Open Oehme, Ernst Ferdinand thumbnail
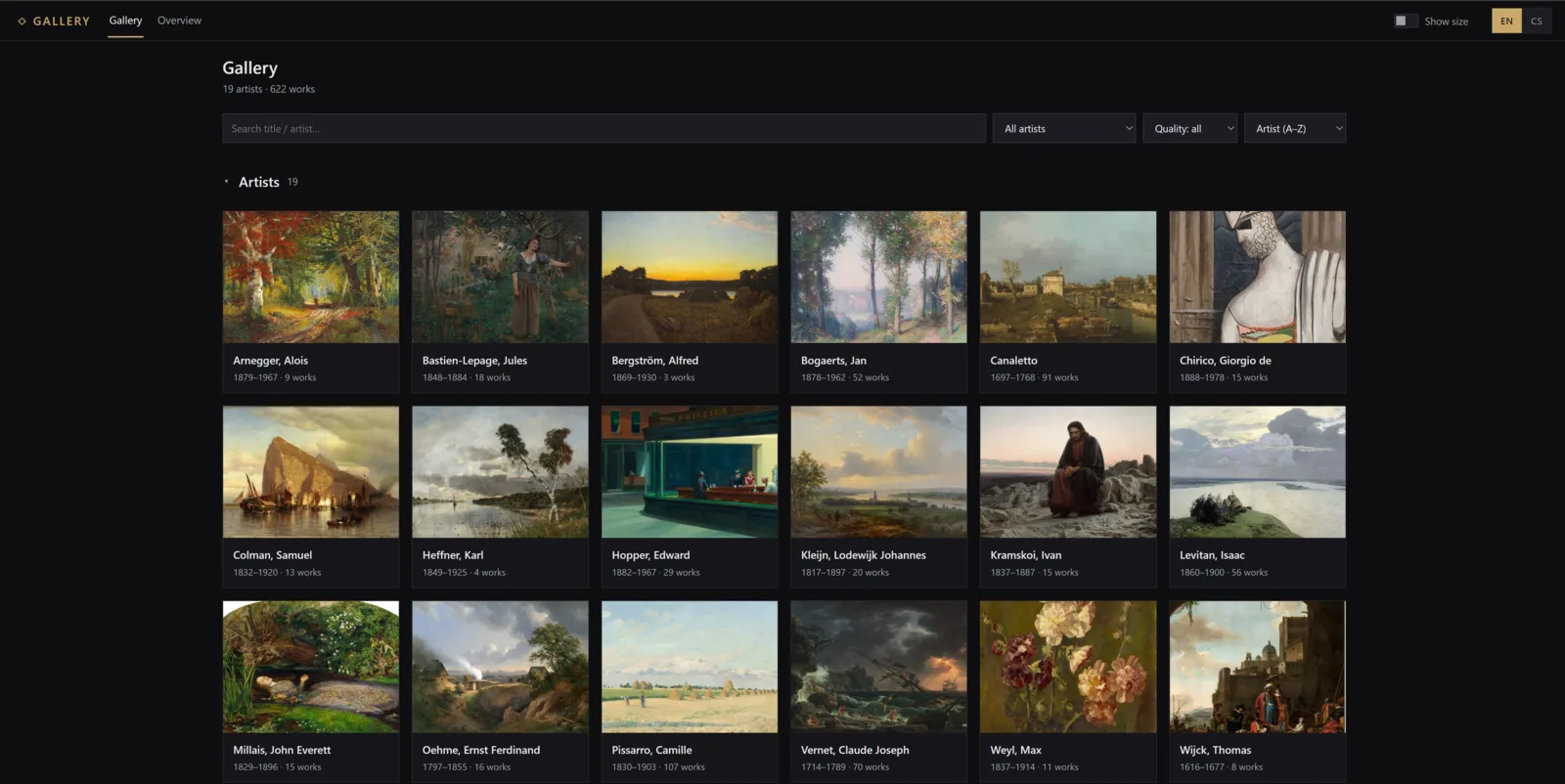The image size is (1565, 784). point(500,667)
